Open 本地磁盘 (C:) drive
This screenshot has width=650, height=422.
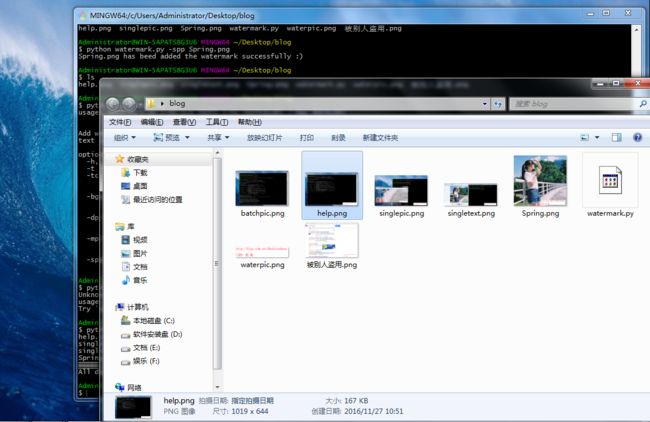tap(153, 320)
